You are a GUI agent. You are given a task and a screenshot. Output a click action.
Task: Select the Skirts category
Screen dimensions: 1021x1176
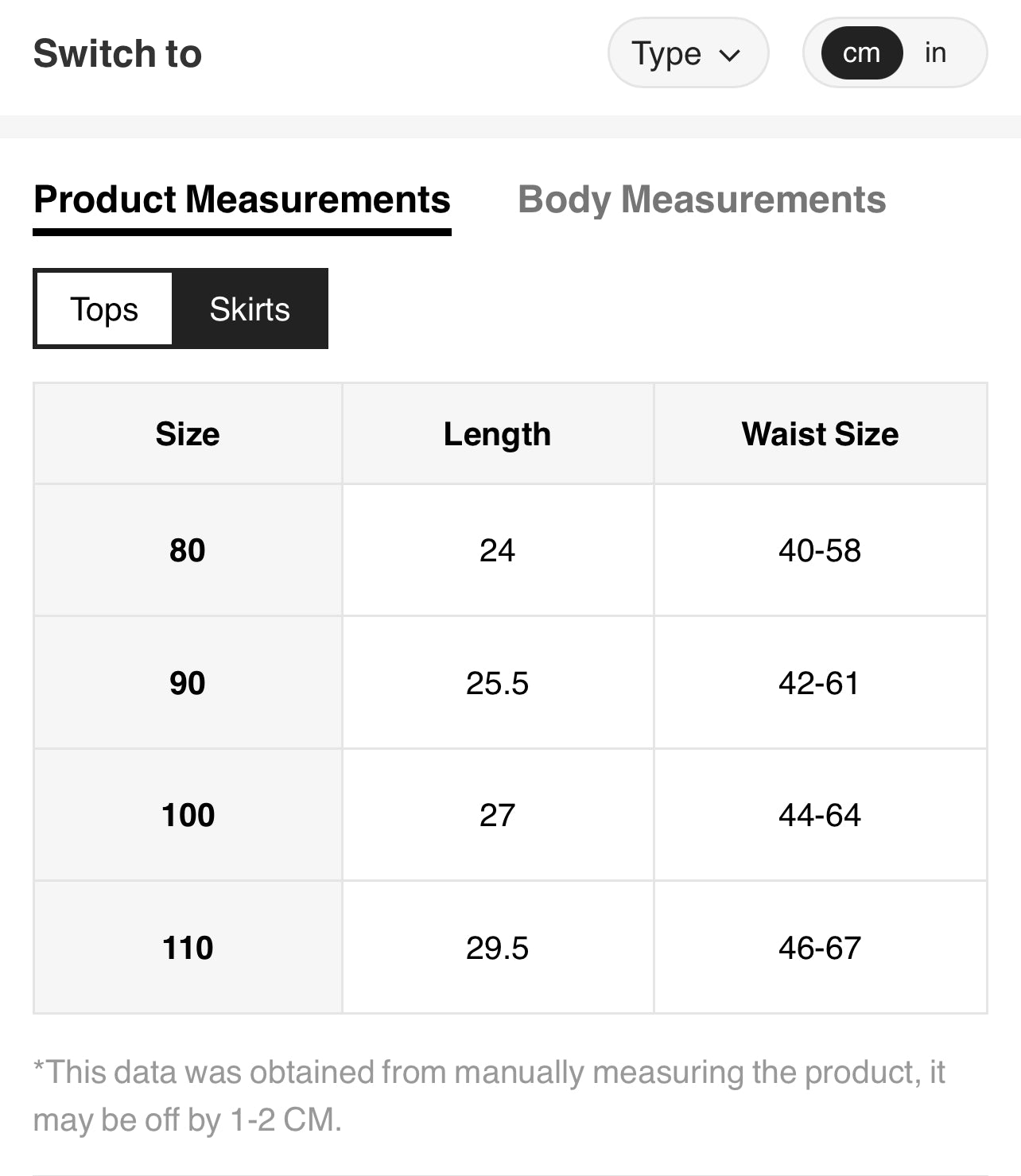pyautogui.click(x=250, y=309)
